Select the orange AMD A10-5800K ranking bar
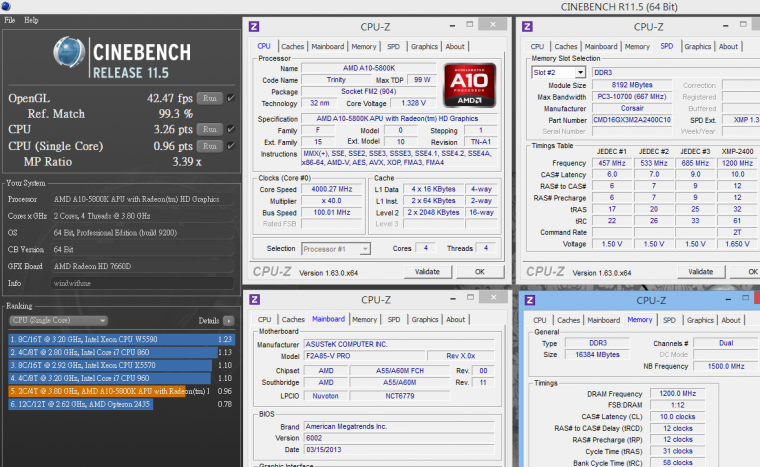The height and width of the screenshot is (467, 760). click(x=108, y=390)
